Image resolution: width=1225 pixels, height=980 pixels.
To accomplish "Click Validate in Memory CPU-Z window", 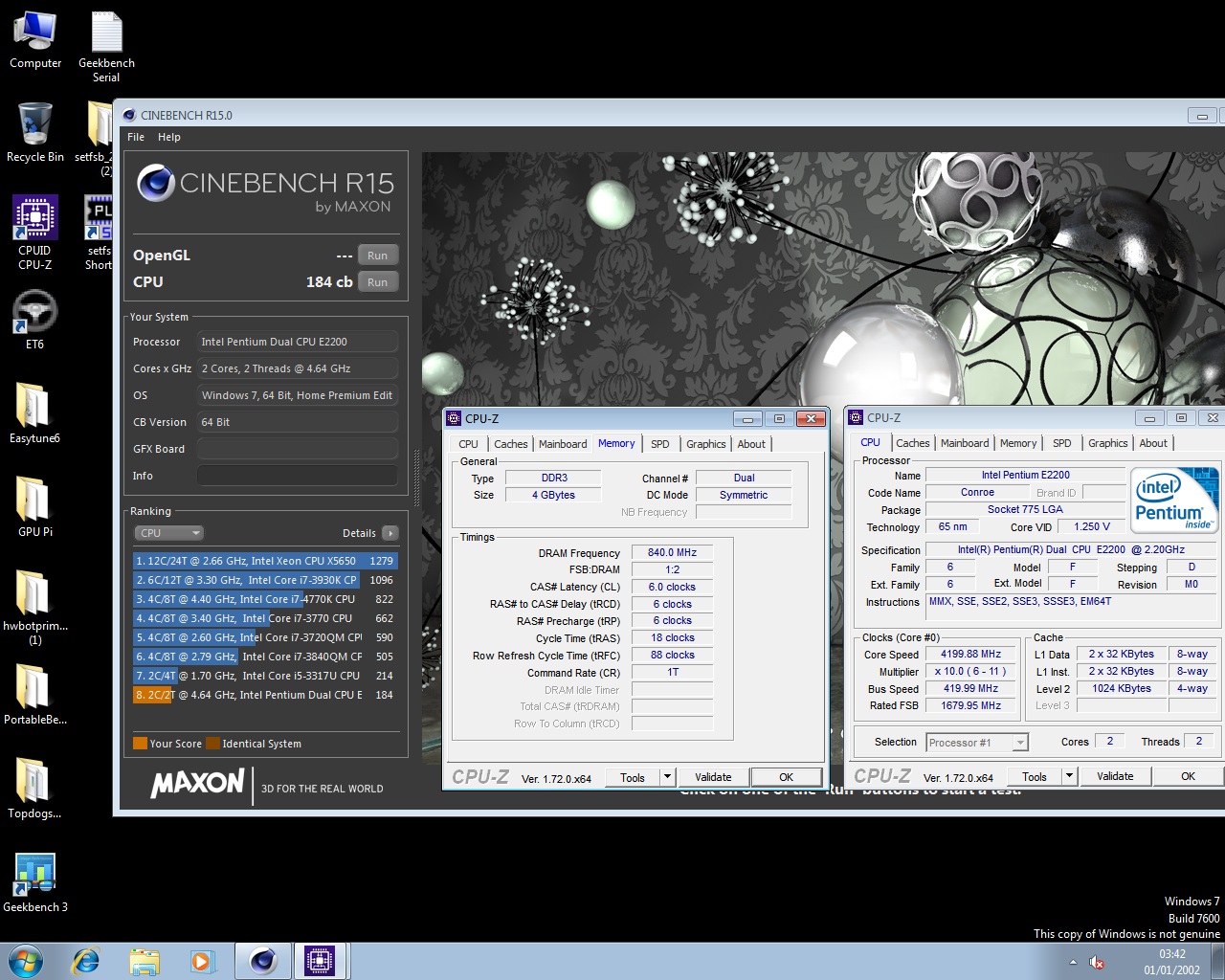I will pos(713,777).
